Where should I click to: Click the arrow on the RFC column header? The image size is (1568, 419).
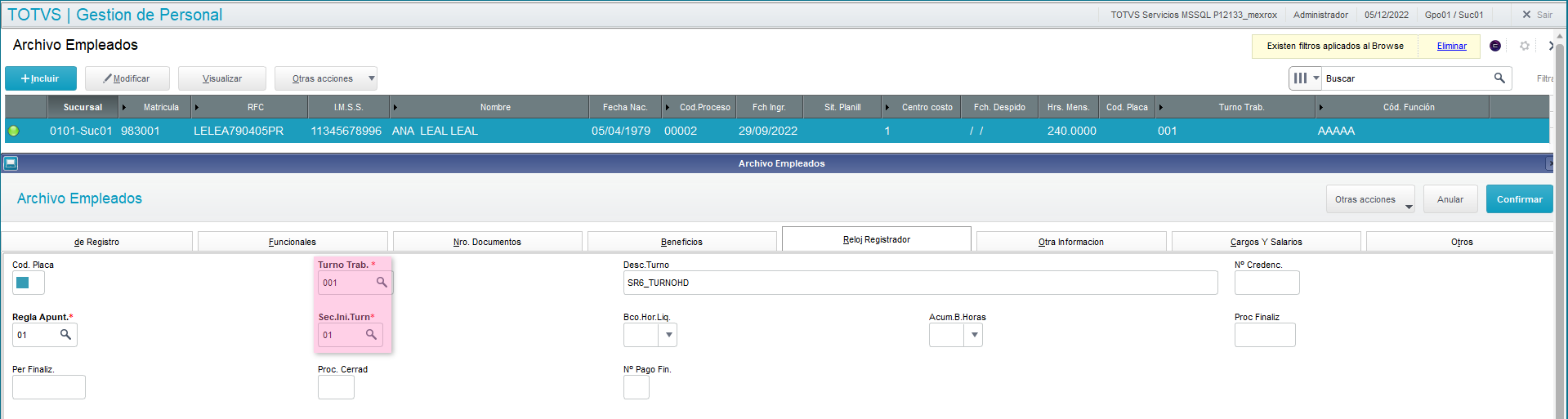pos(197,107)
